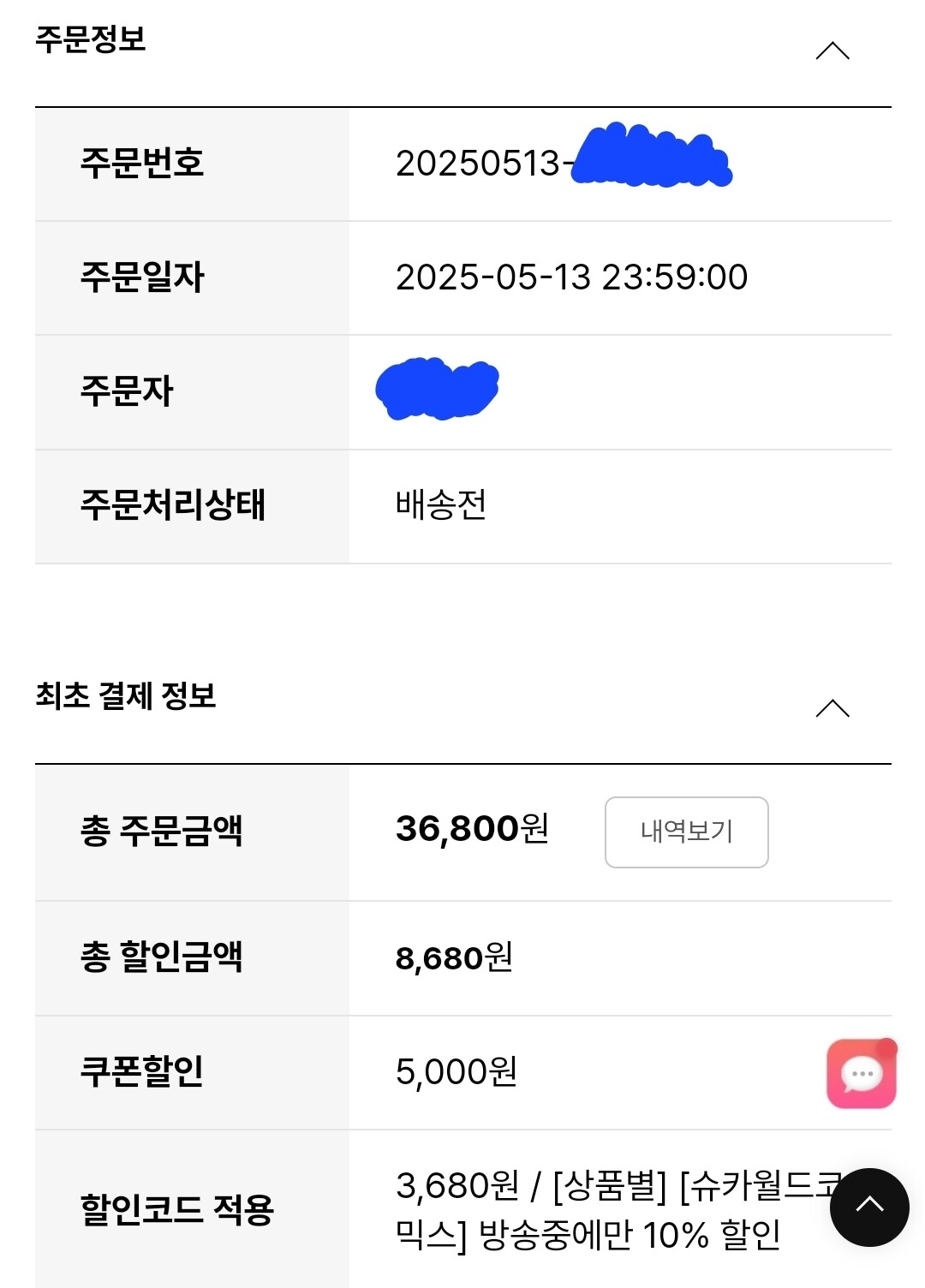The image size is (925, 1288).
Task: Click the 총 주문금액 row label
Action: click(x=162, y=830)
